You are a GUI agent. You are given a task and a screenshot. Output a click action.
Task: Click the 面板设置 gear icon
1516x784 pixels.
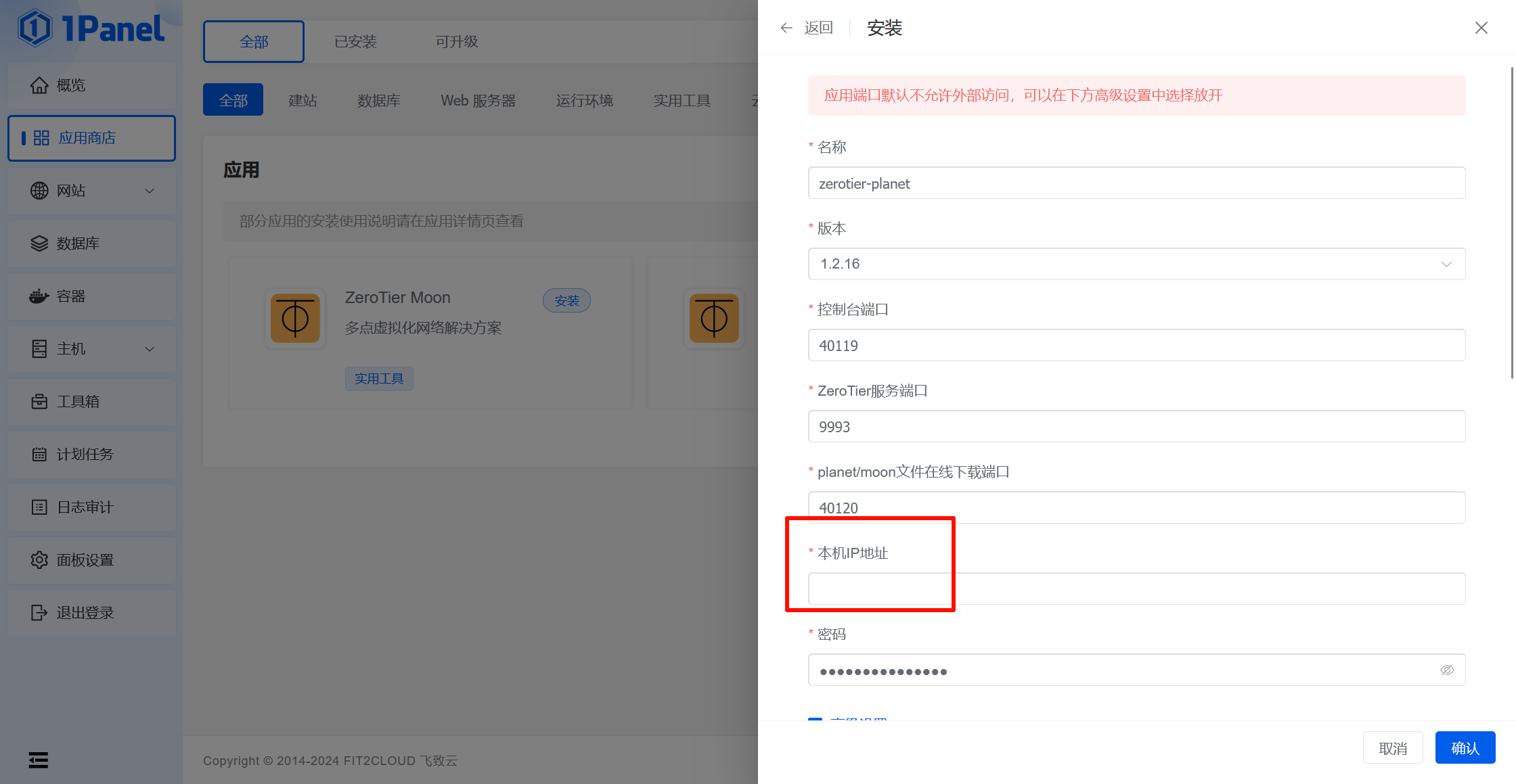pos(39,560)
